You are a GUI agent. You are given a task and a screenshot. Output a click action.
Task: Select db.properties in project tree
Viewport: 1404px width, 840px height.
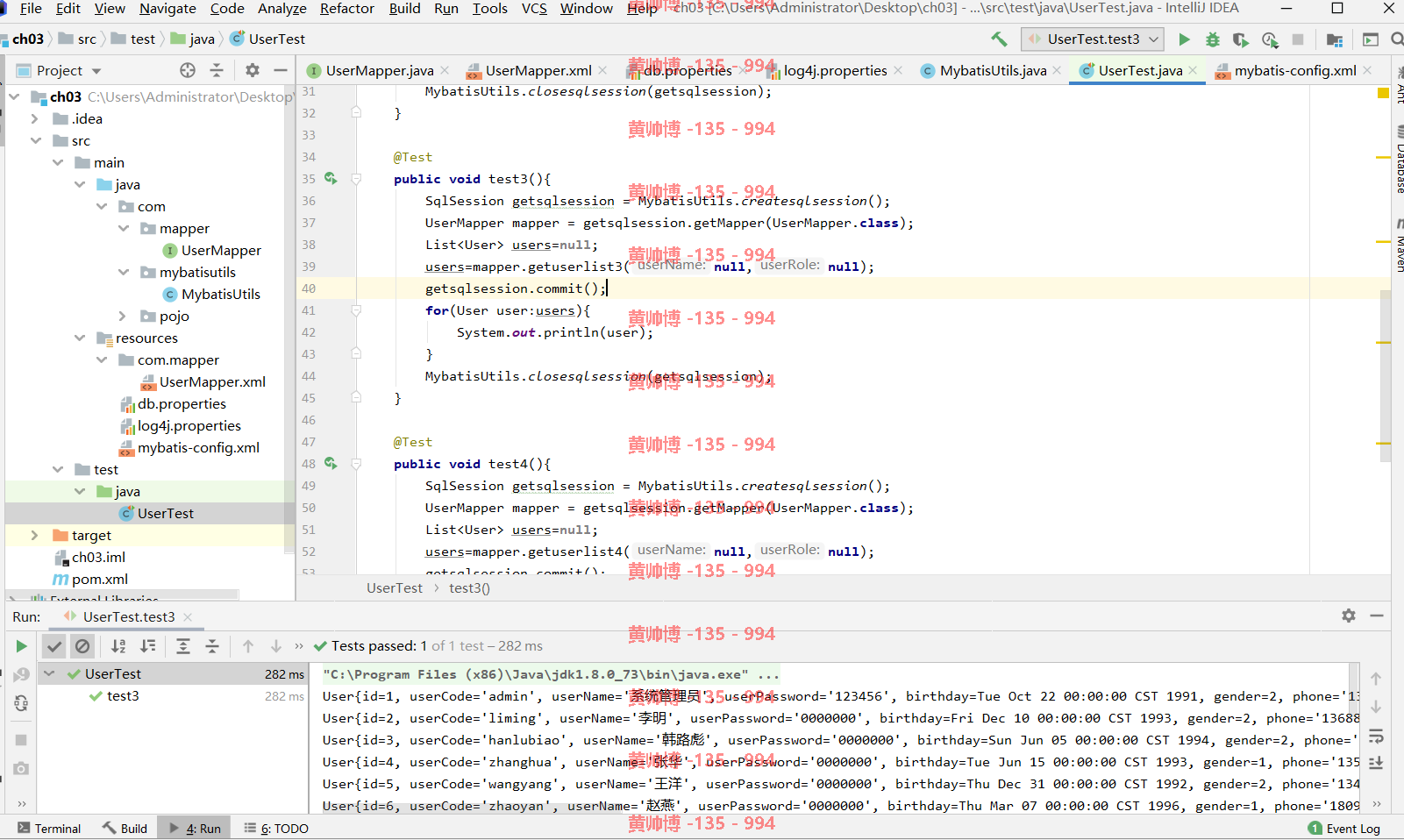pyautogui.click(x=182, y=403)
